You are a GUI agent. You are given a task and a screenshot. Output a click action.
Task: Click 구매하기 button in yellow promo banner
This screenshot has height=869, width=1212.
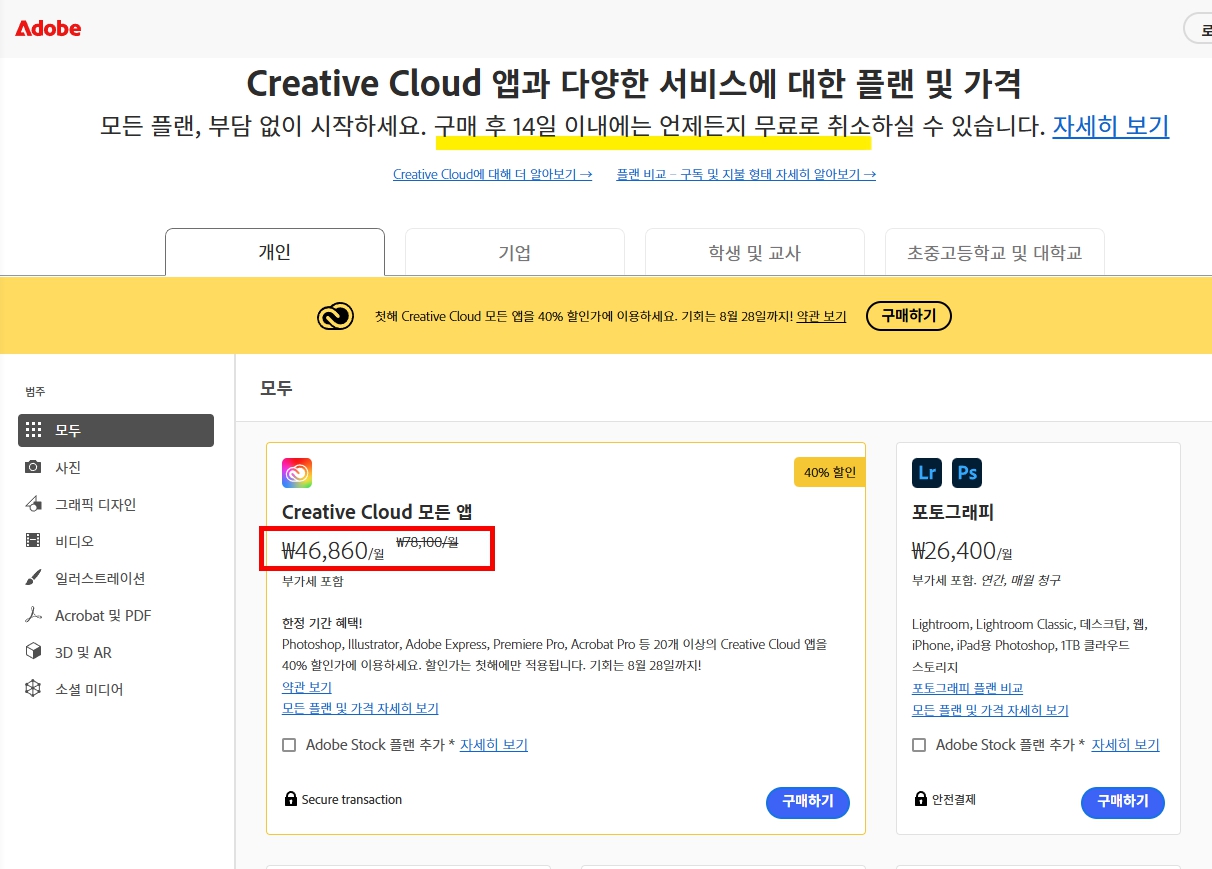point(908,316)
